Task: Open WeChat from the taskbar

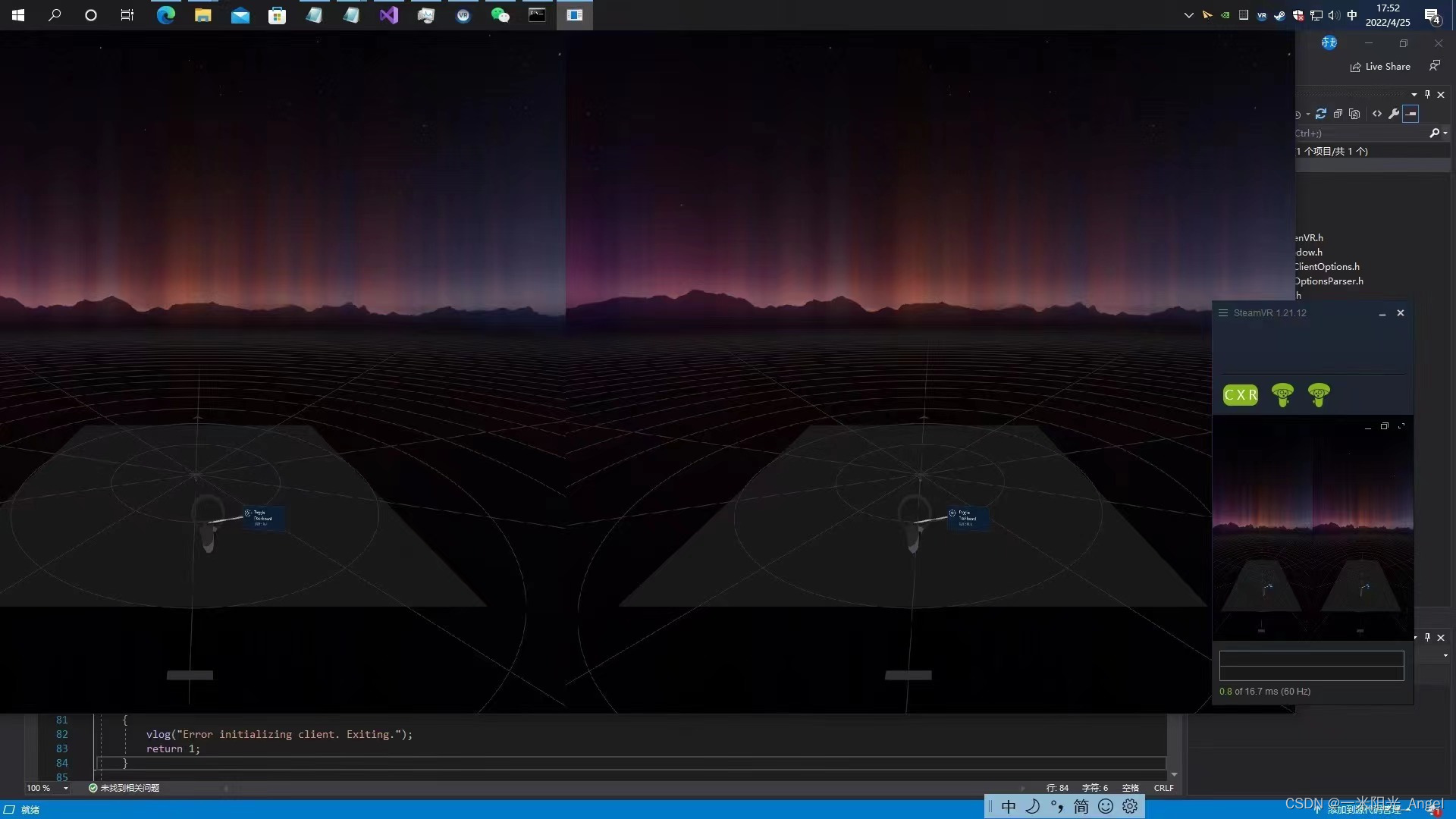Action: point(500,15)
